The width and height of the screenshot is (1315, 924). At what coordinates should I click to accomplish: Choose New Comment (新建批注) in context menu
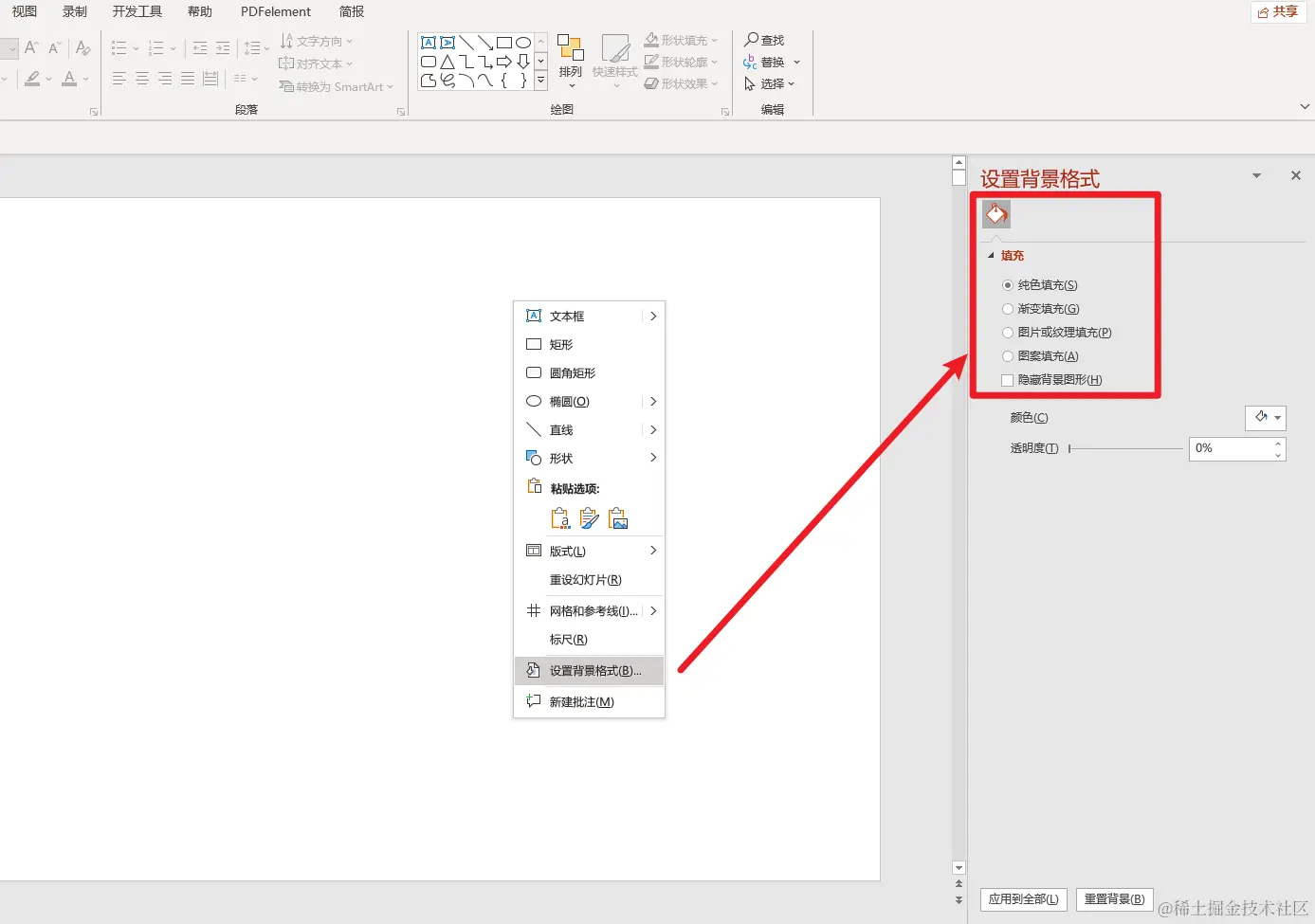[589, 702]
